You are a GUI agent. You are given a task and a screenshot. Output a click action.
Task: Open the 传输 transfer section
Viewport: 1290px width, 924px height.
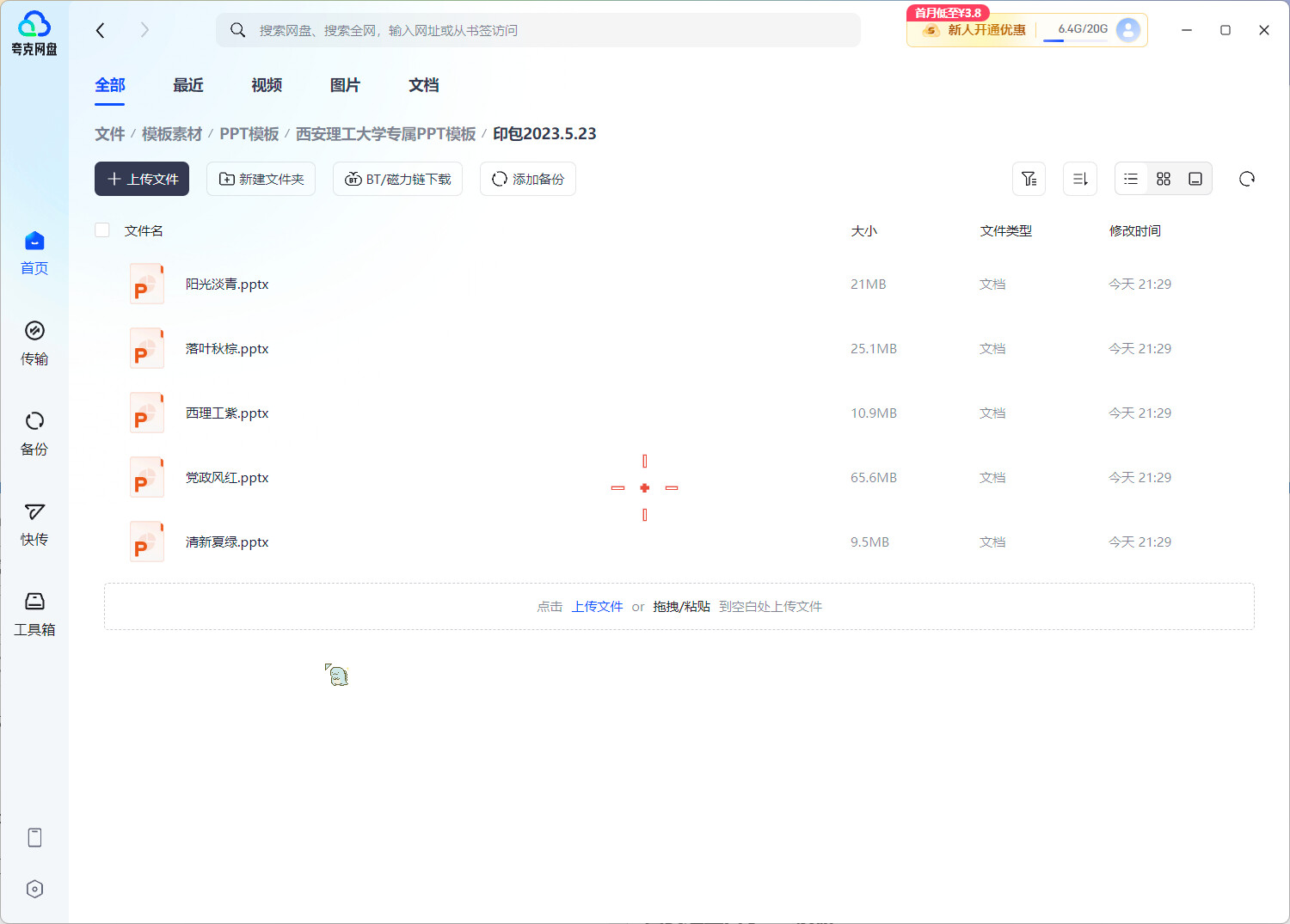point(34,343)
